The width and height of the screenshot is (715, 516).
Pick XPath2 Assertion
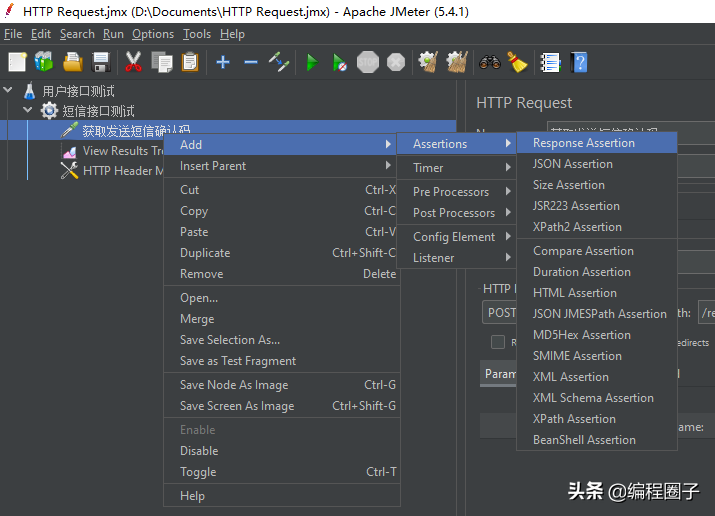[597, 227]
